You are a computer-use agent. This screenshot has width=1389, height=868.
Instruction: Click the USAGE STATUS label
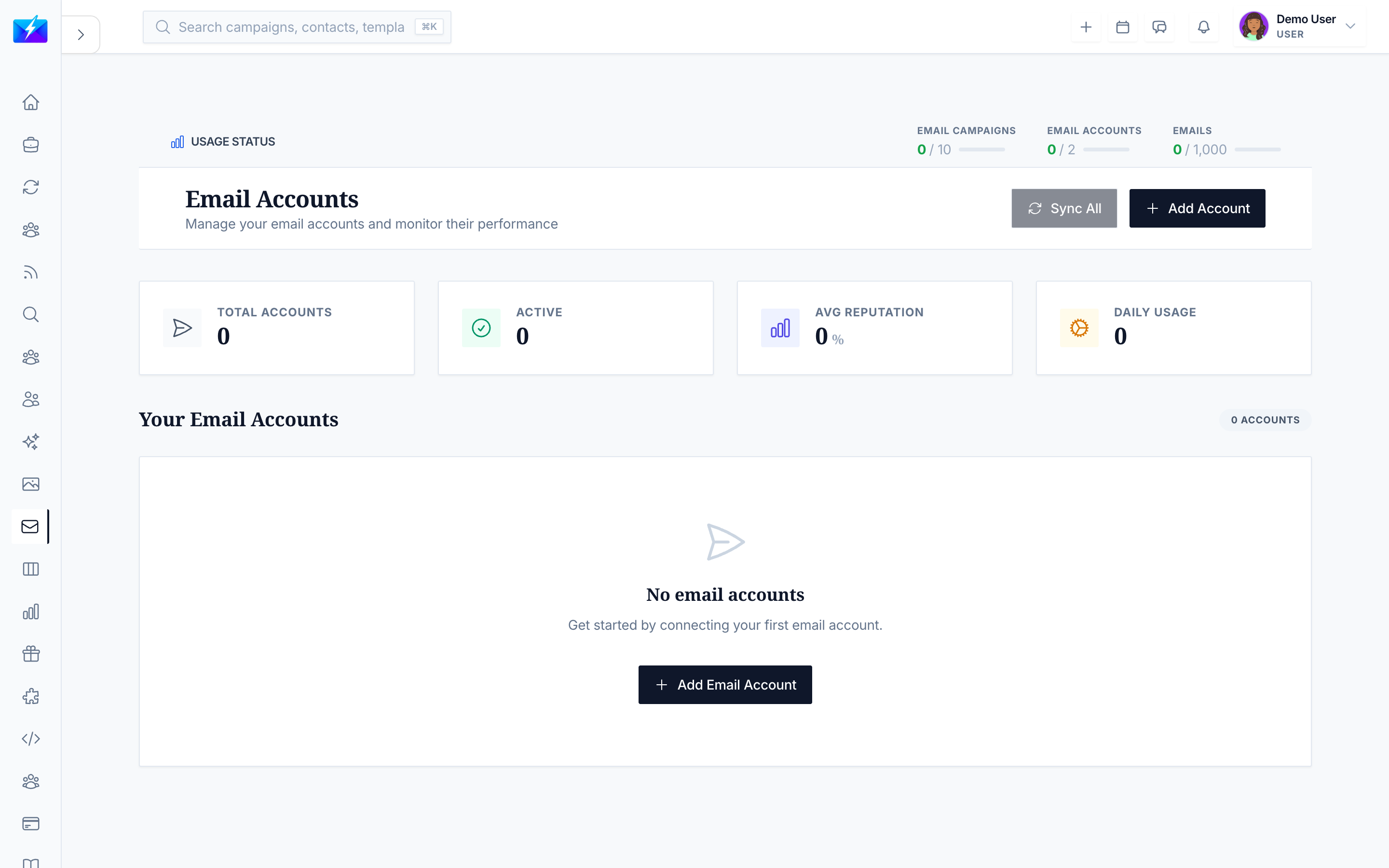tap(232, 142)
